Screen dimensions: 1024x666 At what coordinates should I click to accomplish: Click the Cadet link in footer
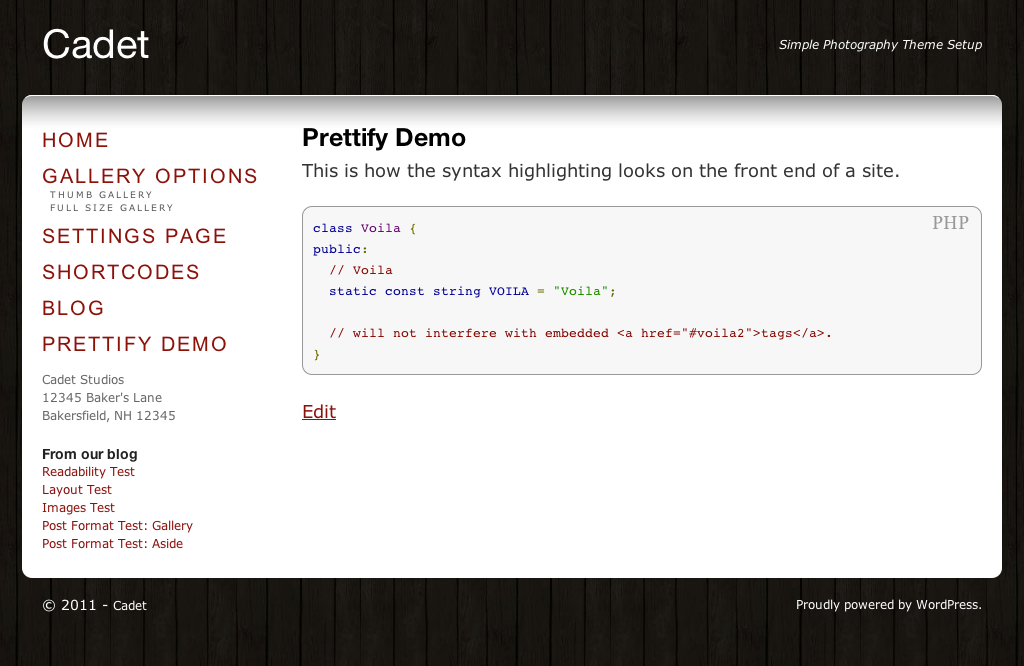[130, 606]
